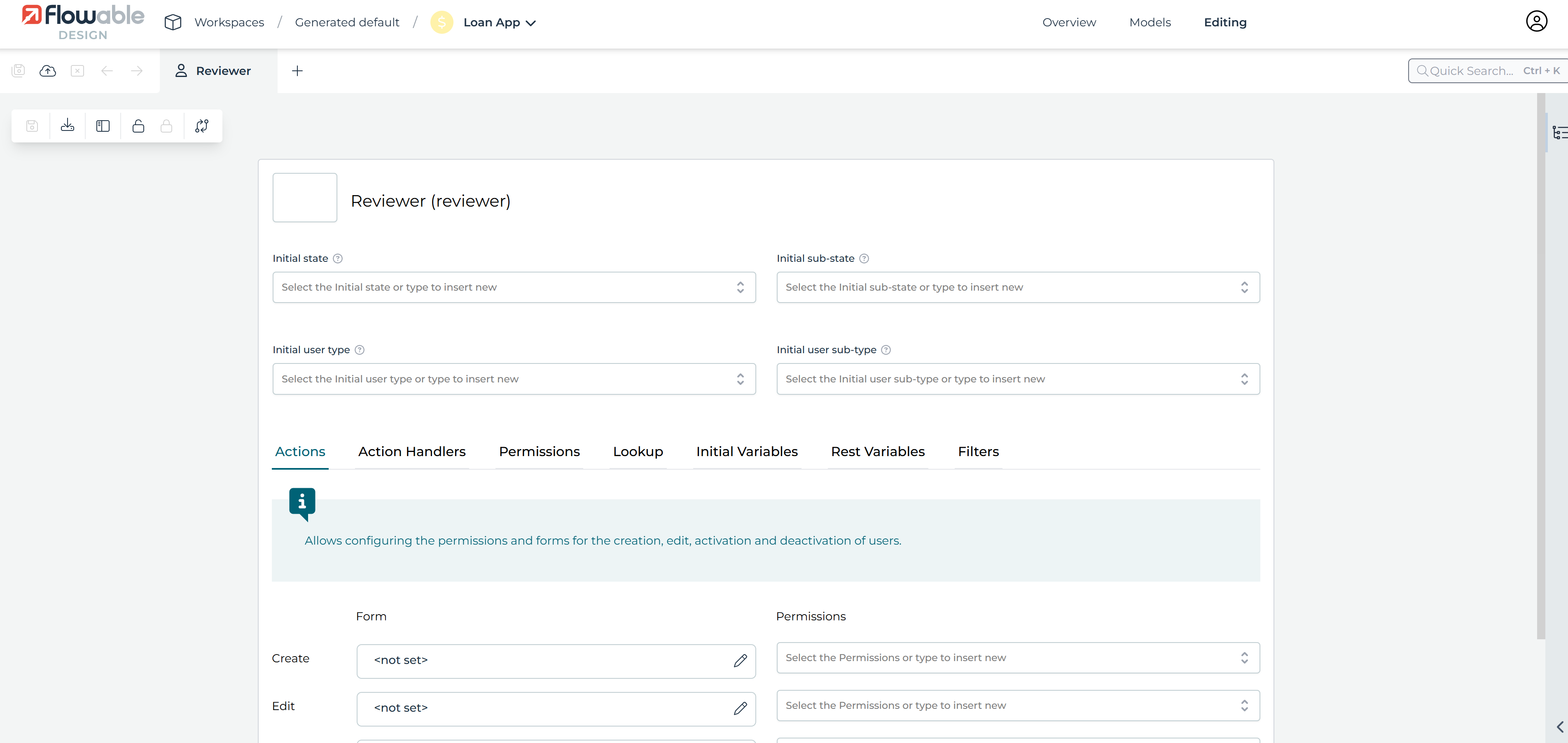Click the download model icon
This screenshot has height=743, width=1568.
[x=68, y=126]
